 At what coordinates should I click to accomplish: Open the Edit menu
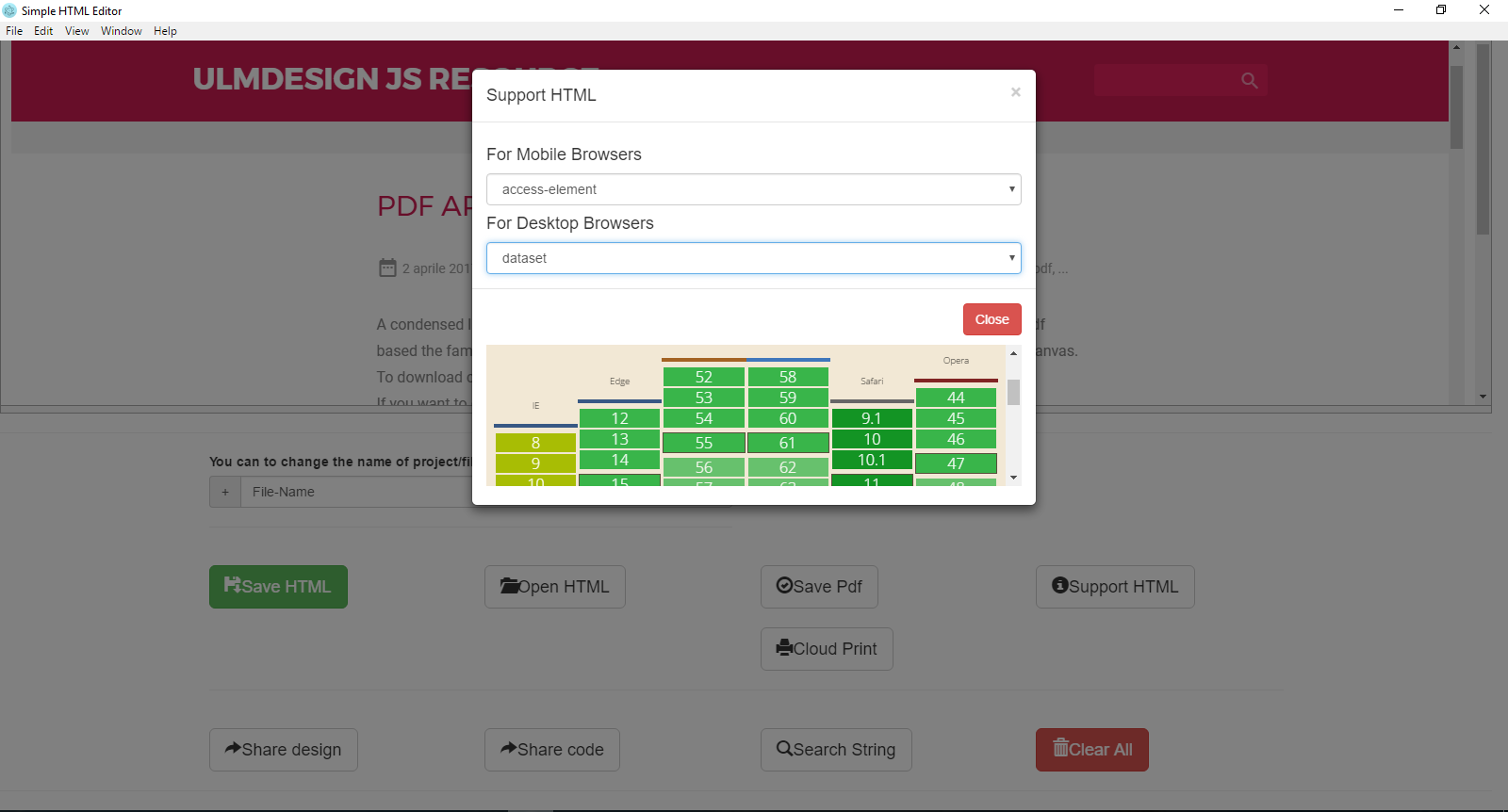pyautogui.click(x=43, y=31)
